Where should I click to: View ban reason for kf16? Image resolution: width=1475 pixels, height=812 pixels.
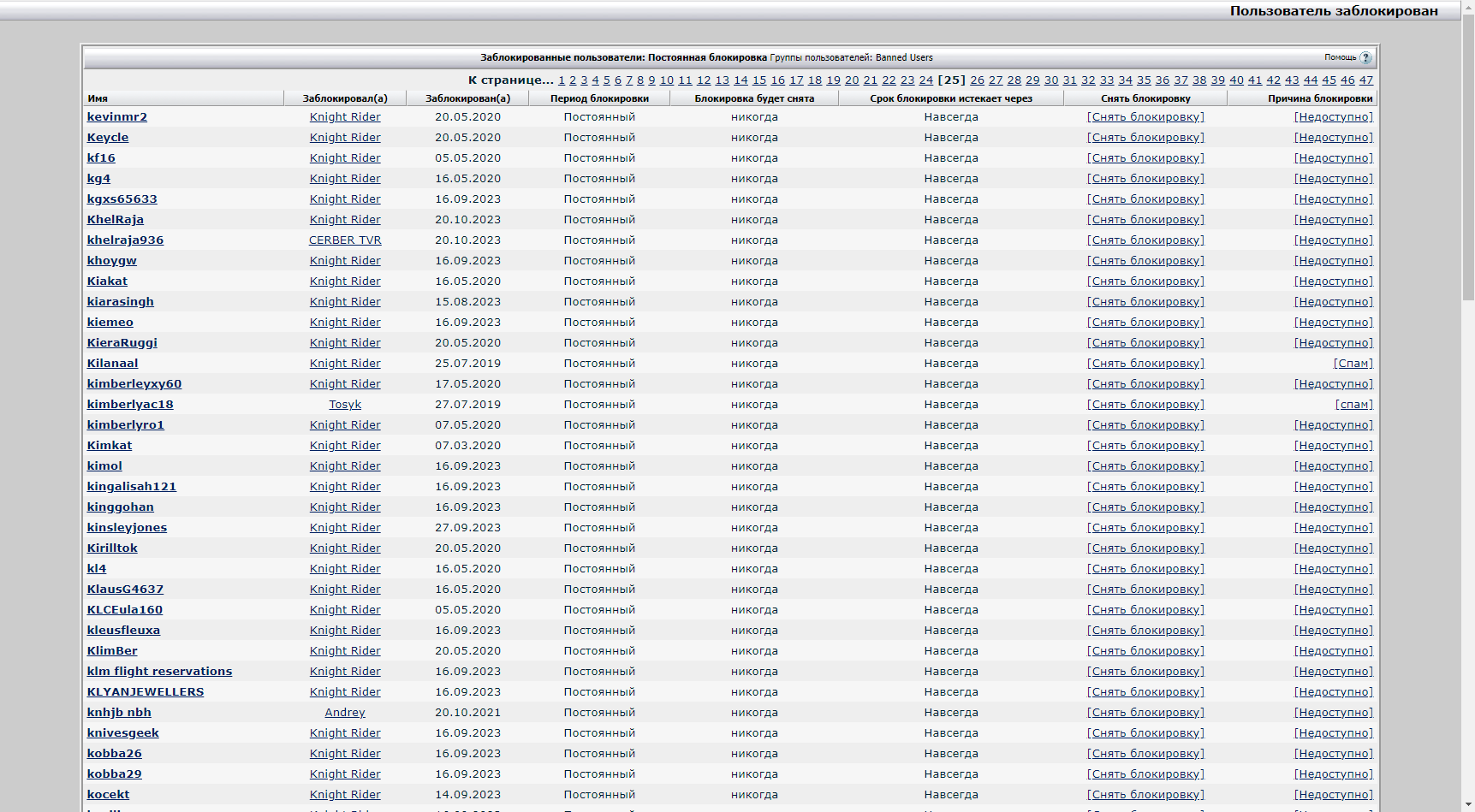coord(1333,158)
